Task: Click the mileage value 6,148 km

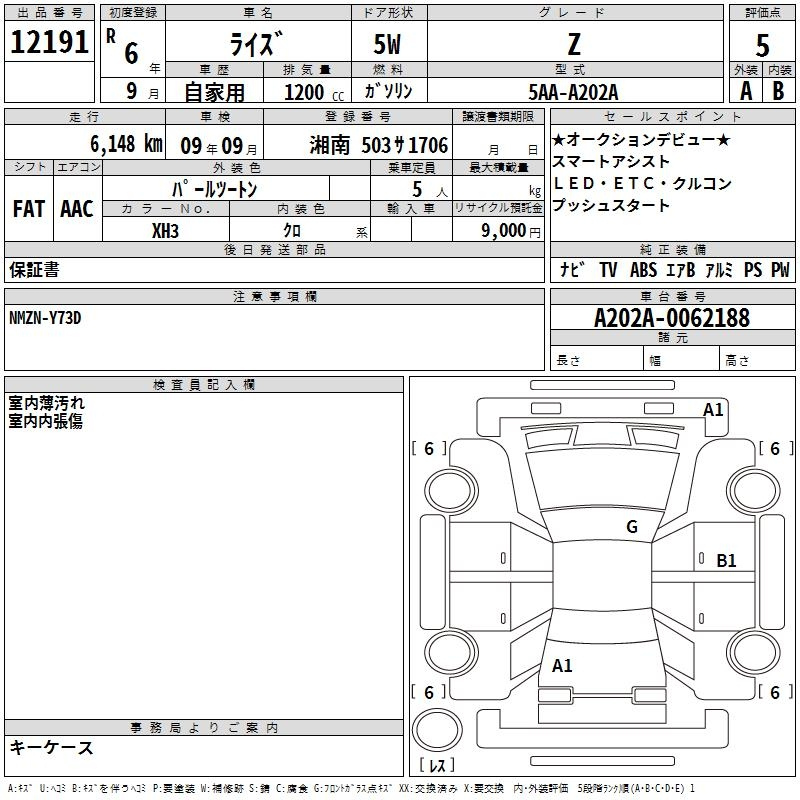Action: pos(110,144)
